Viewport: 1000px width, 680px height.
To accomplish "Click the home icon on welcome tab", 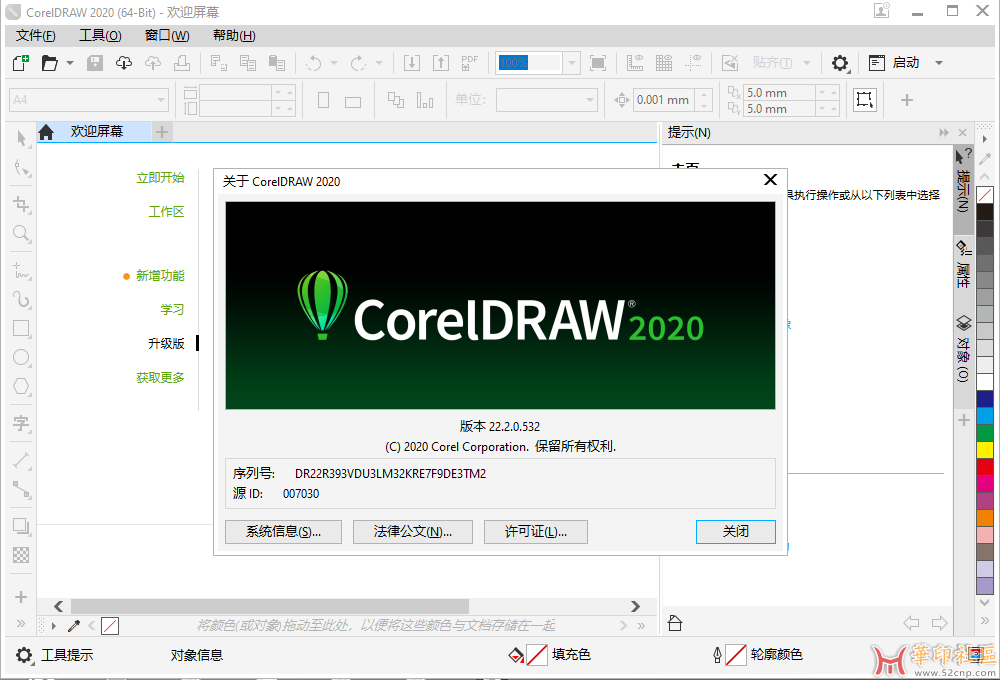I will coord(46,132).
